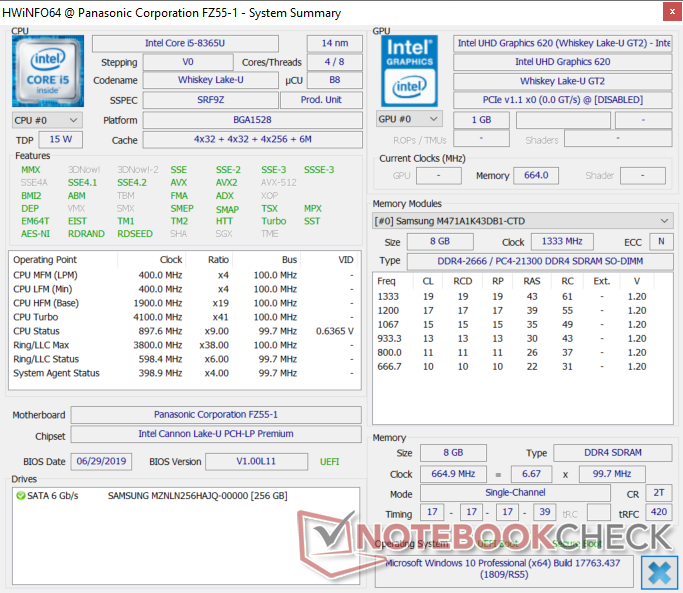Image resolution: width=683 pixels, height=593 pixels.
Task: Click the UEFI label
Action: tap(329, 462)
